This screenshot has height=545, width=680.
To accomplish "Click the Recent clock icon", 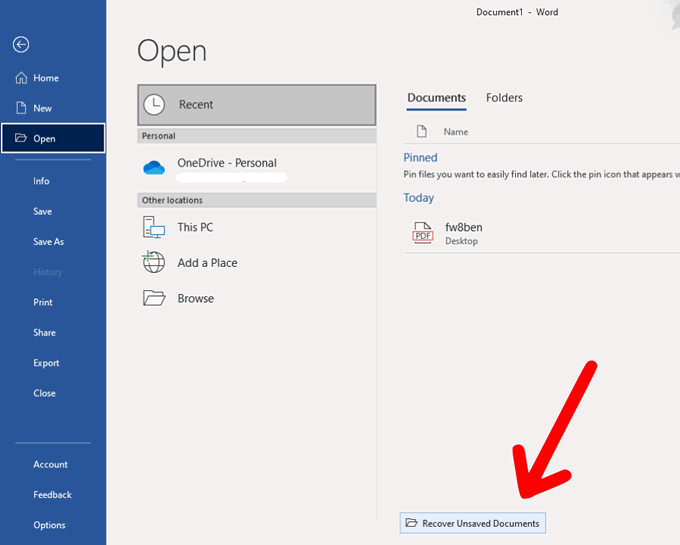I will [x=154, y=104].
